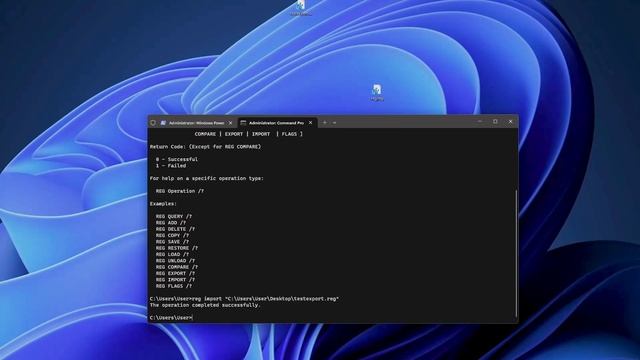
Task: Click the 'REG RESTORE /?' example line
Action: [x=177, y=248]
